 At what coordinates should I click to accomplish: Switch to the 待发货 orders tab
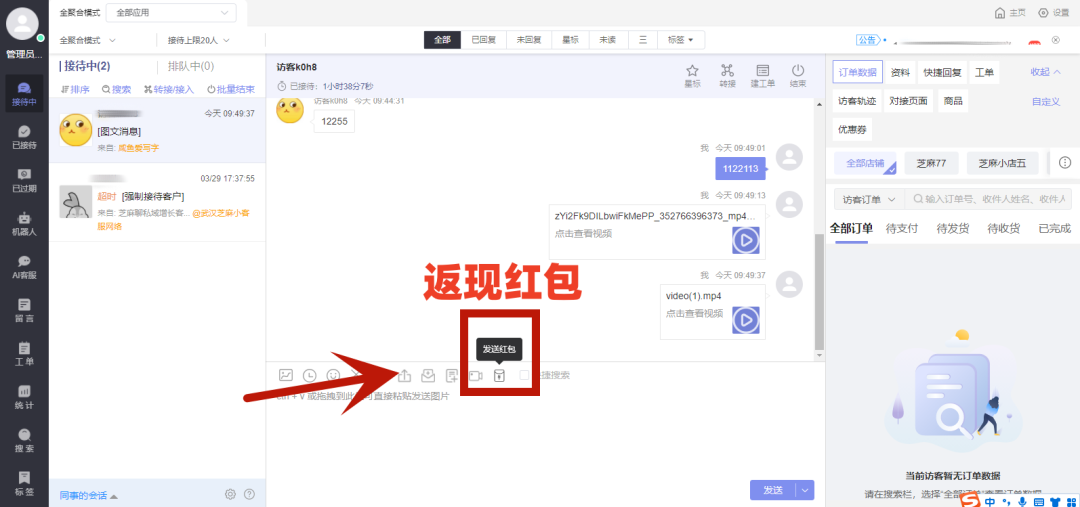tap(953, 229)
